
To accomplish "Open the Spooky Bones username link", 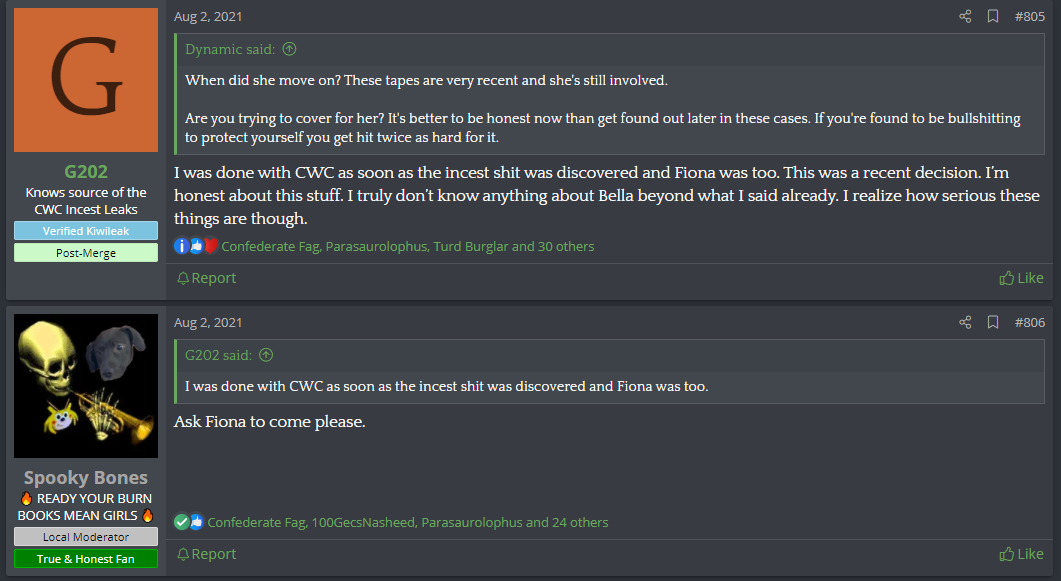I will 86,478.
